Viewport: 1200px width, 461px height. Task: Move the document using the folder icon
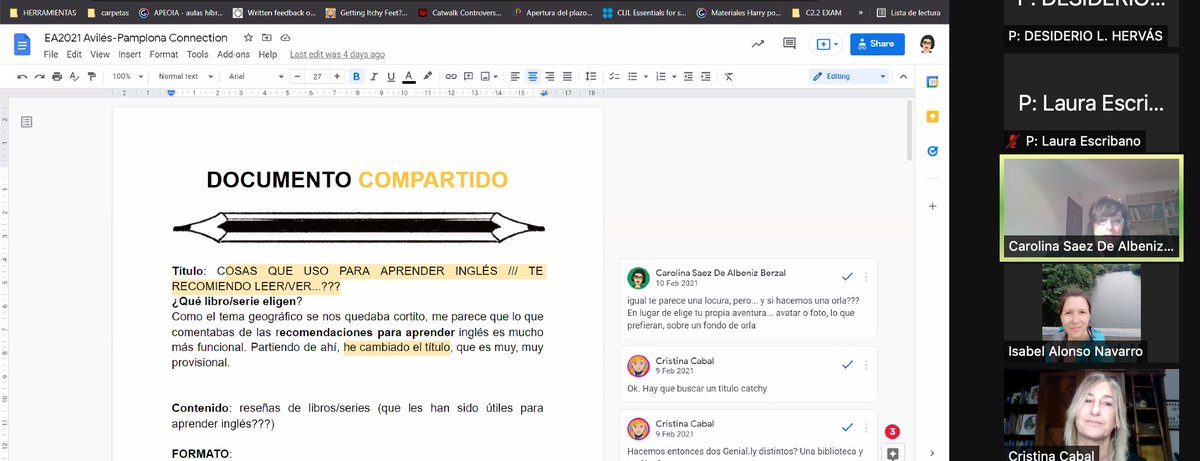point(267,37)
